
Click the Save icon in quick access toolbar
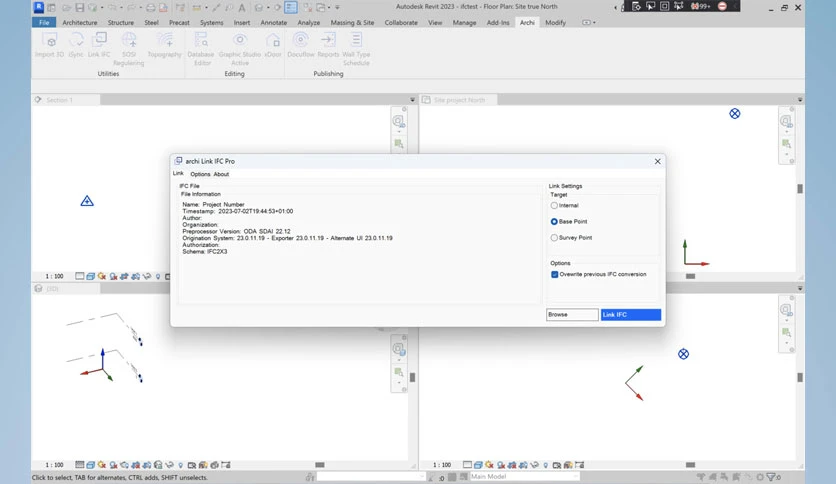point(79,7)
